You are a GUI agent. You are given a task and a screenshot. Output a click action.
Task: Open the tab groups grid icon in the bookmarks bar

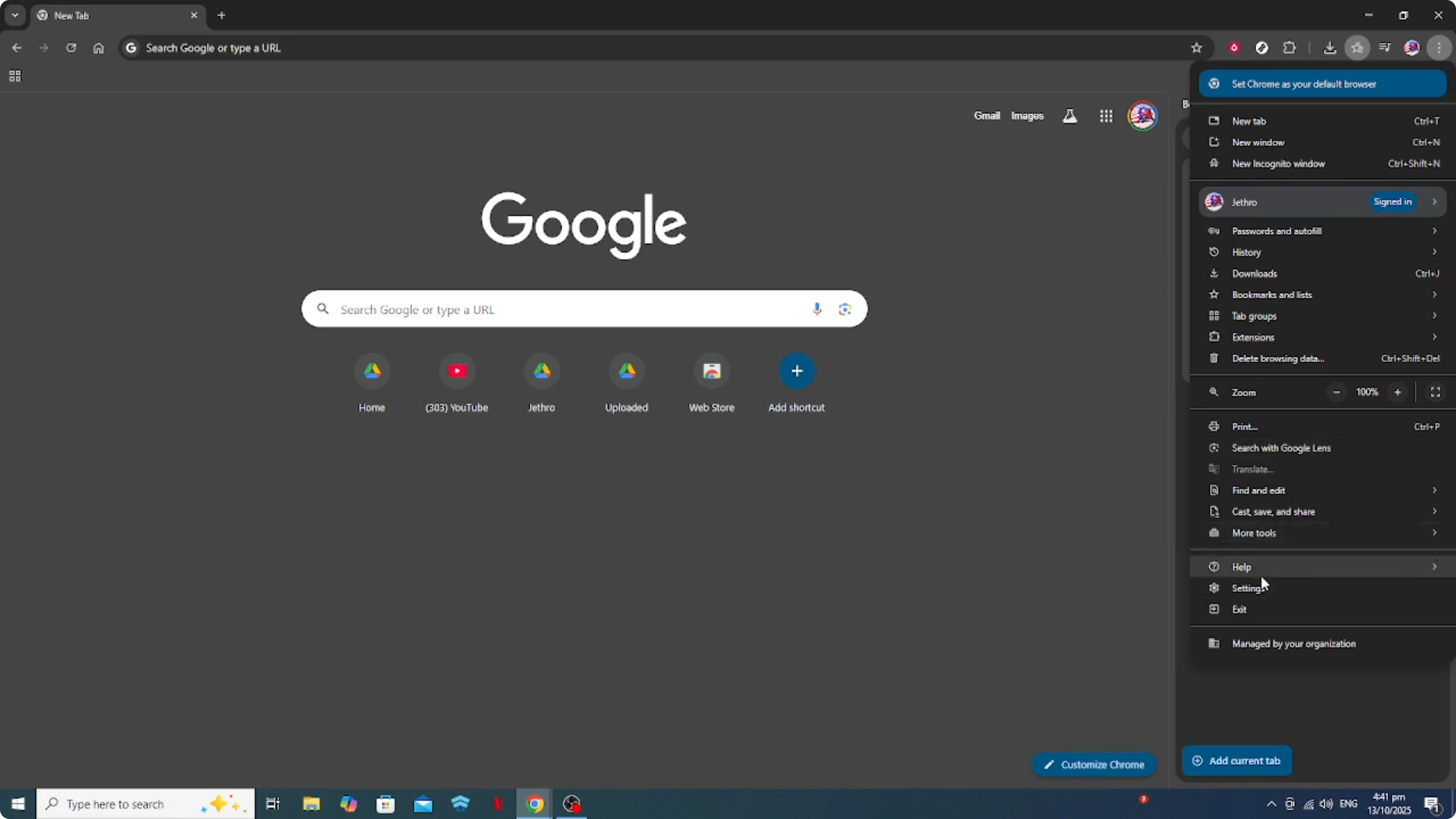pos(15,76)
